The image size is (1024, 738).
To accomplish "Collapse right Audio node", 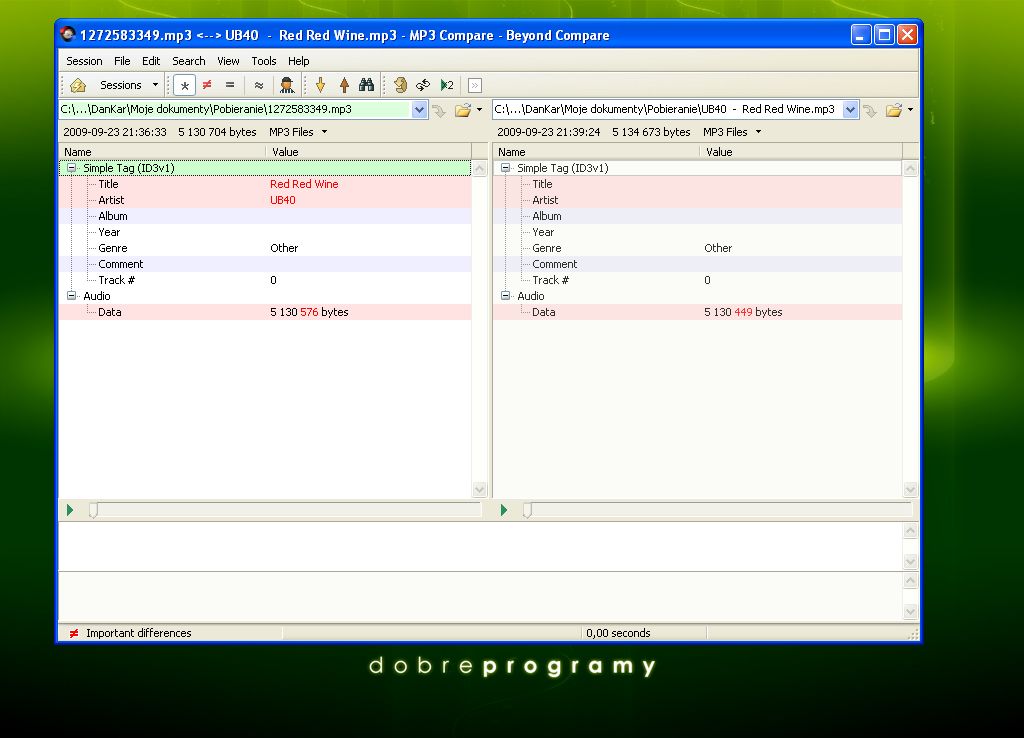I will [x=505, y=296].
